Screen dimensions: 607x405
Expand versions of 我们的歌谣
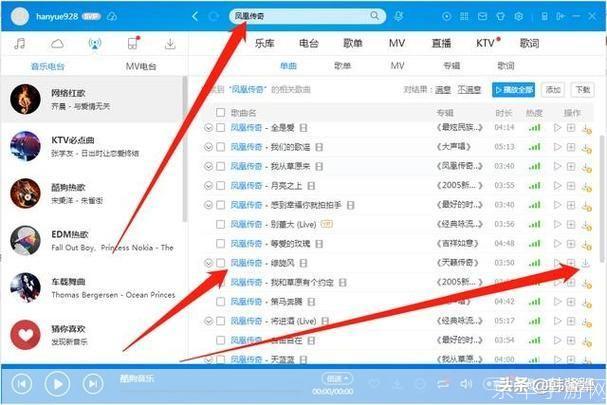point(208,147)
